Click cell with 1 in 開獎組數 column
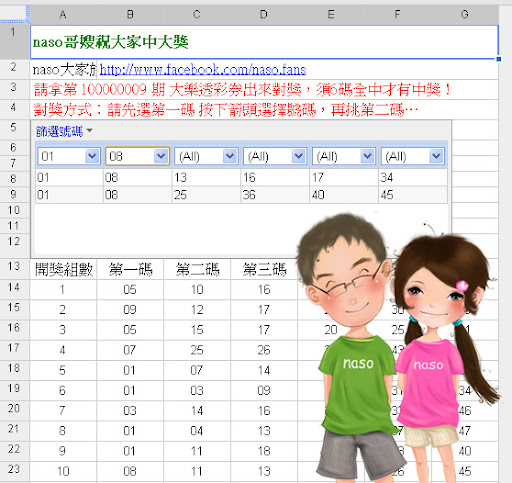 (x=63, y=290)
